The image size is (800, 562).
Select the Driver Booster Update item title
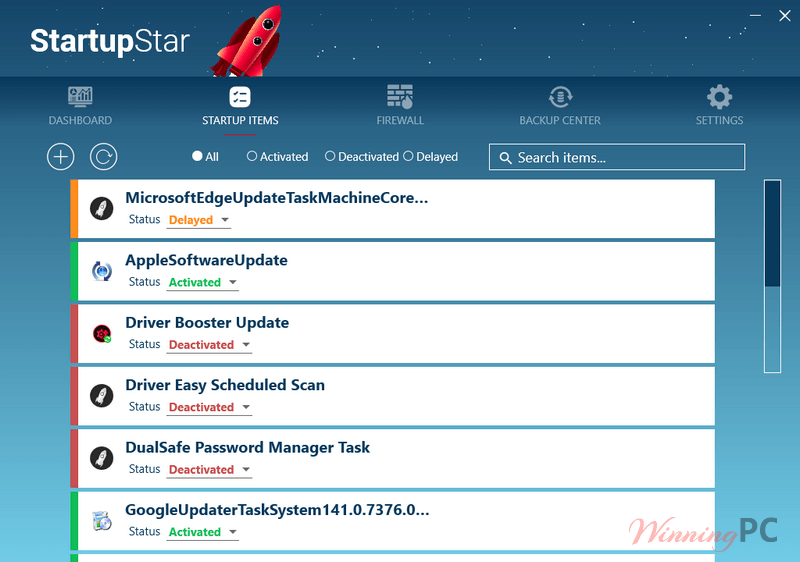point(207,323)
